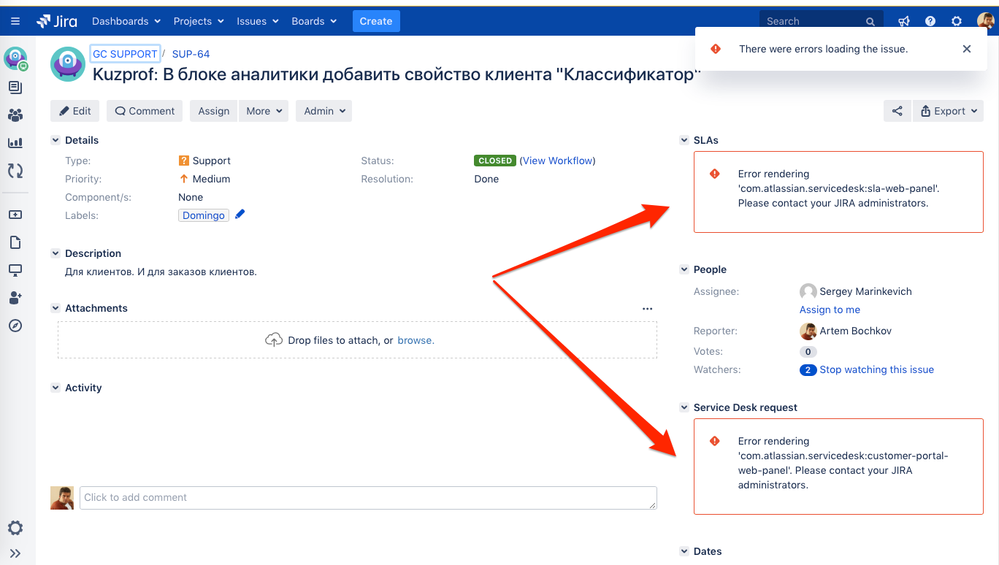Viewport: 999px width, 565px height.
Task: Open the SUP-64 issue key link
Action: [190, 54]
